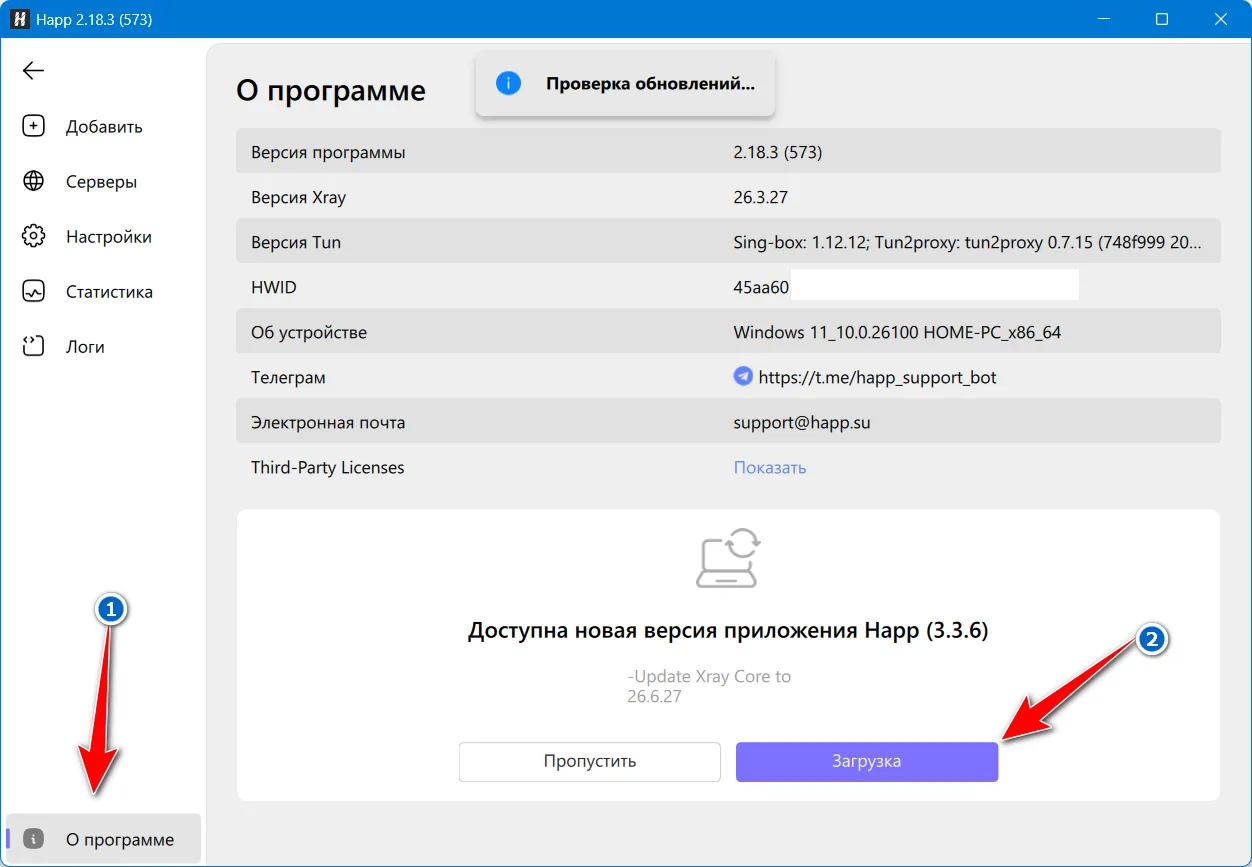
Task: Click the info icon next to О программе
Action: click(34, 839)
